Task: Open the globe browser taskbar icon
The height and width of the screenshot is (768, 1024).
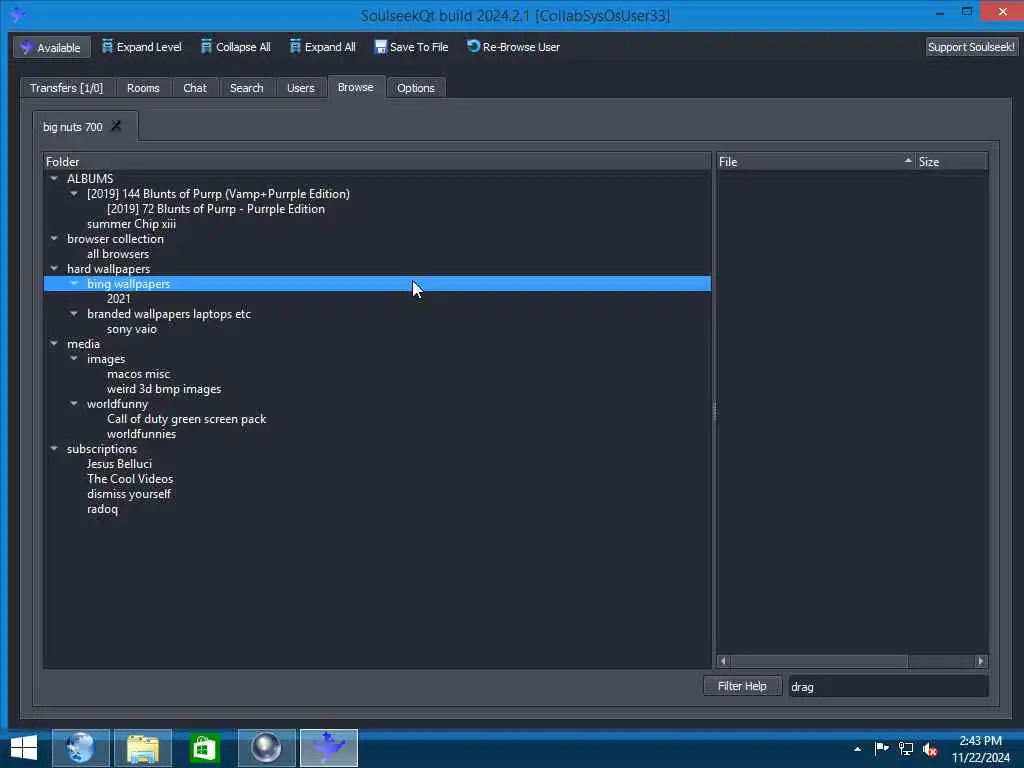Action: [80, 748]
